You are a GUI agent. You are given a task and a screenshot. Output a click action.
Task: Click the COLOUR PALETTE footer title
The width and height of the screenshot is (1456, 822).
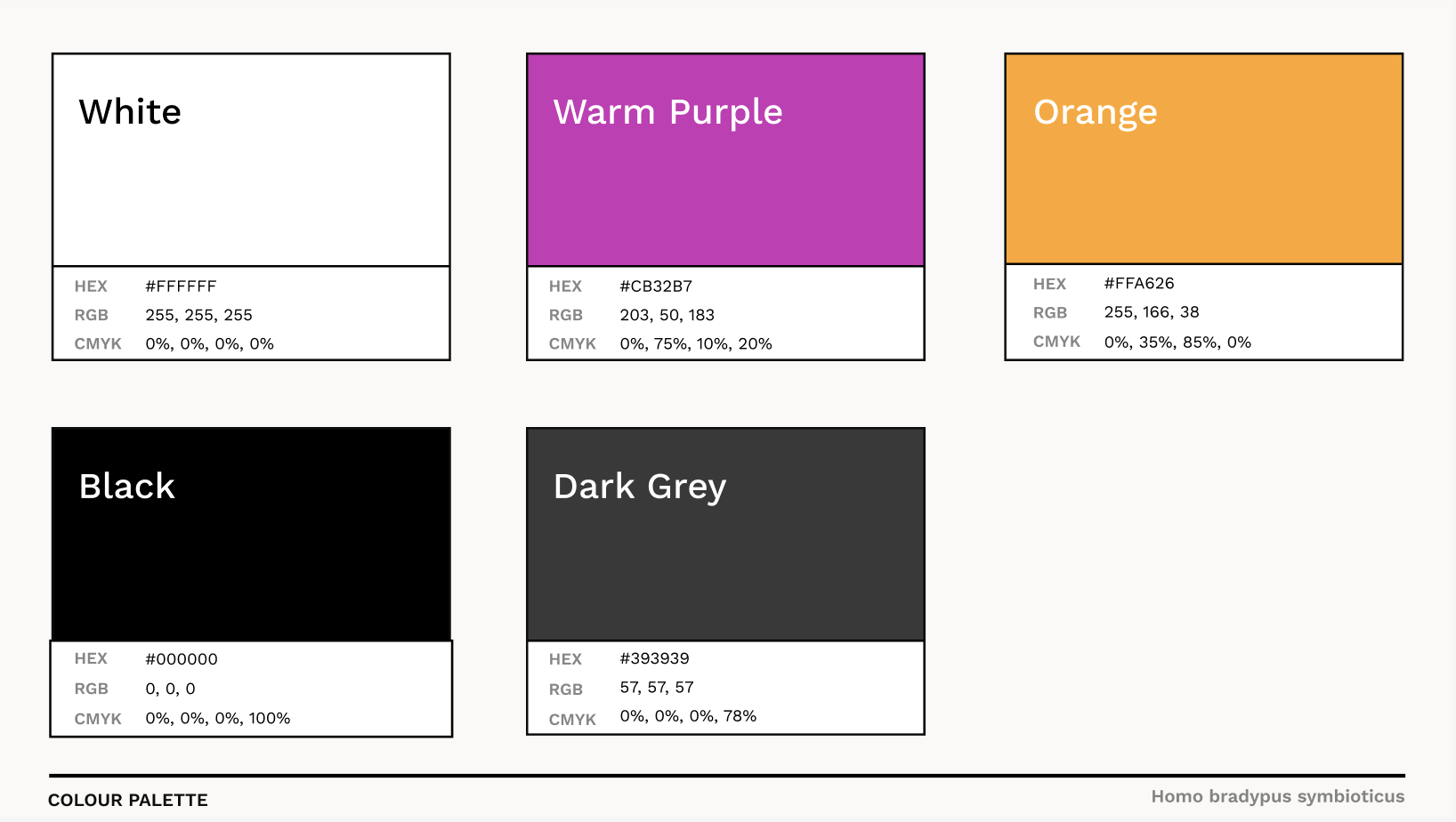click(x=128, y=800)
